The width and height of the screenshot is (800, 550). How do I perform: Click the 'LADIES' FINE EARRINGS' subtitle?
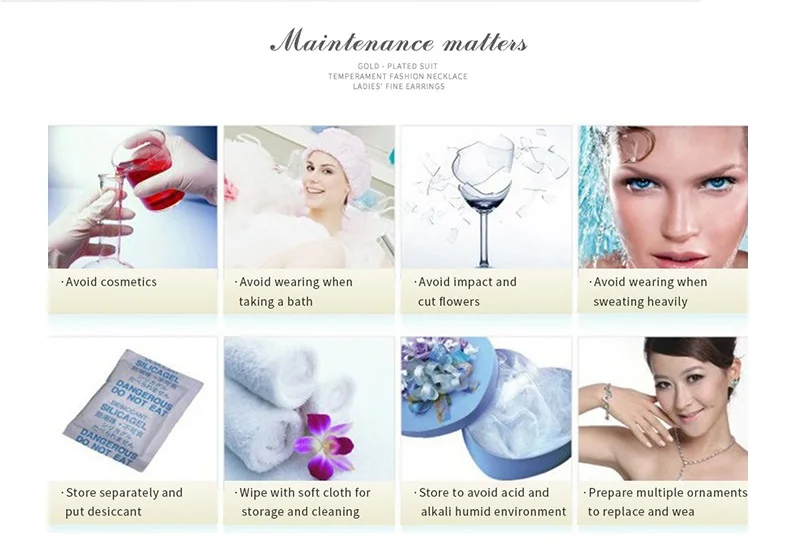pyautogui.click(x=398, y=86)
